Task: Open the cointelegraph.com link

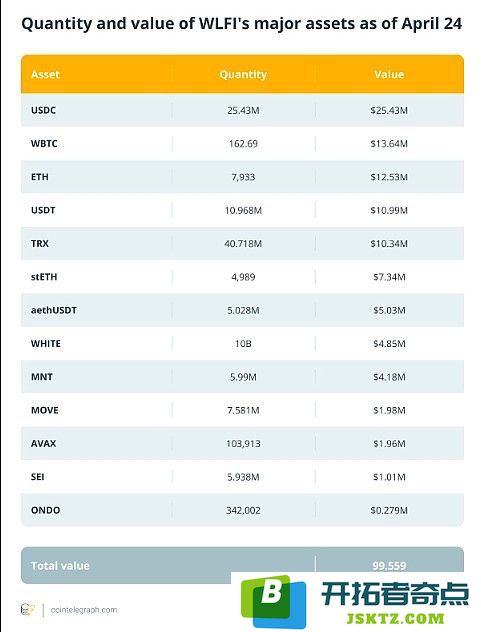Action: [x=84, y=610]
